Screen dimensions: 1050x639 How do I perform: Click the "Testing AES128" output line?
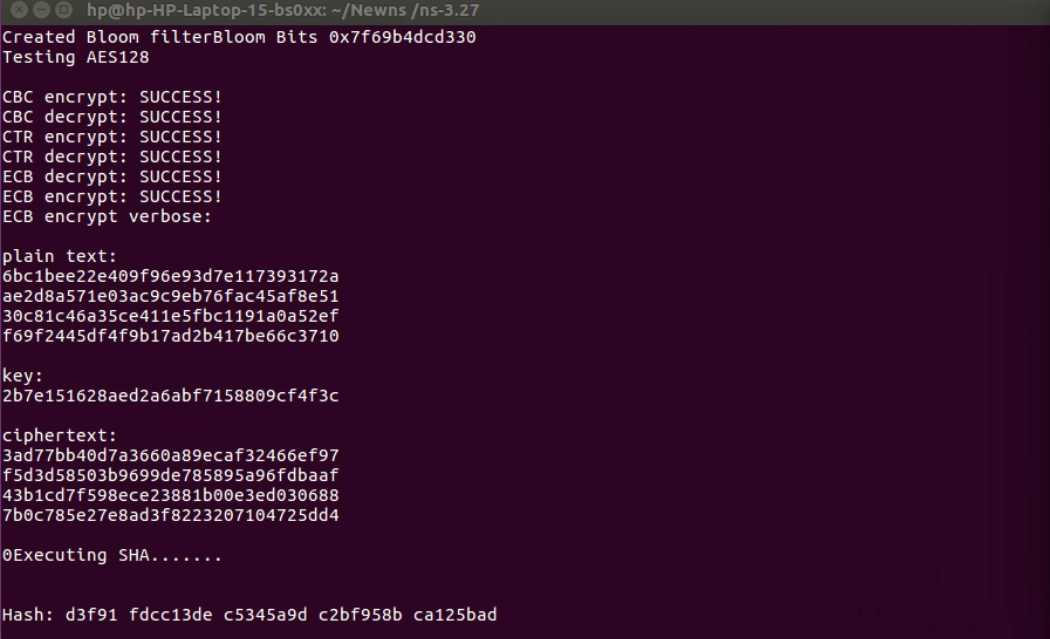click(75, 57)
